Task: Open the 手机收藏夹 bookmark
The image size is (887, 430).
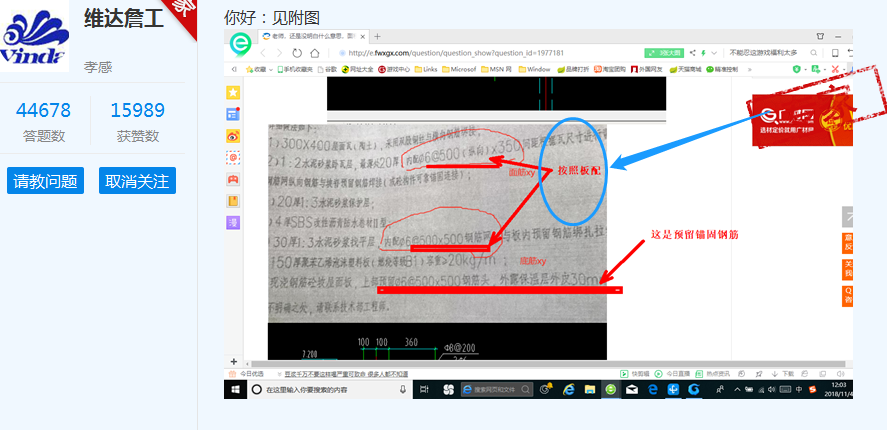Action: coord(295,69)
